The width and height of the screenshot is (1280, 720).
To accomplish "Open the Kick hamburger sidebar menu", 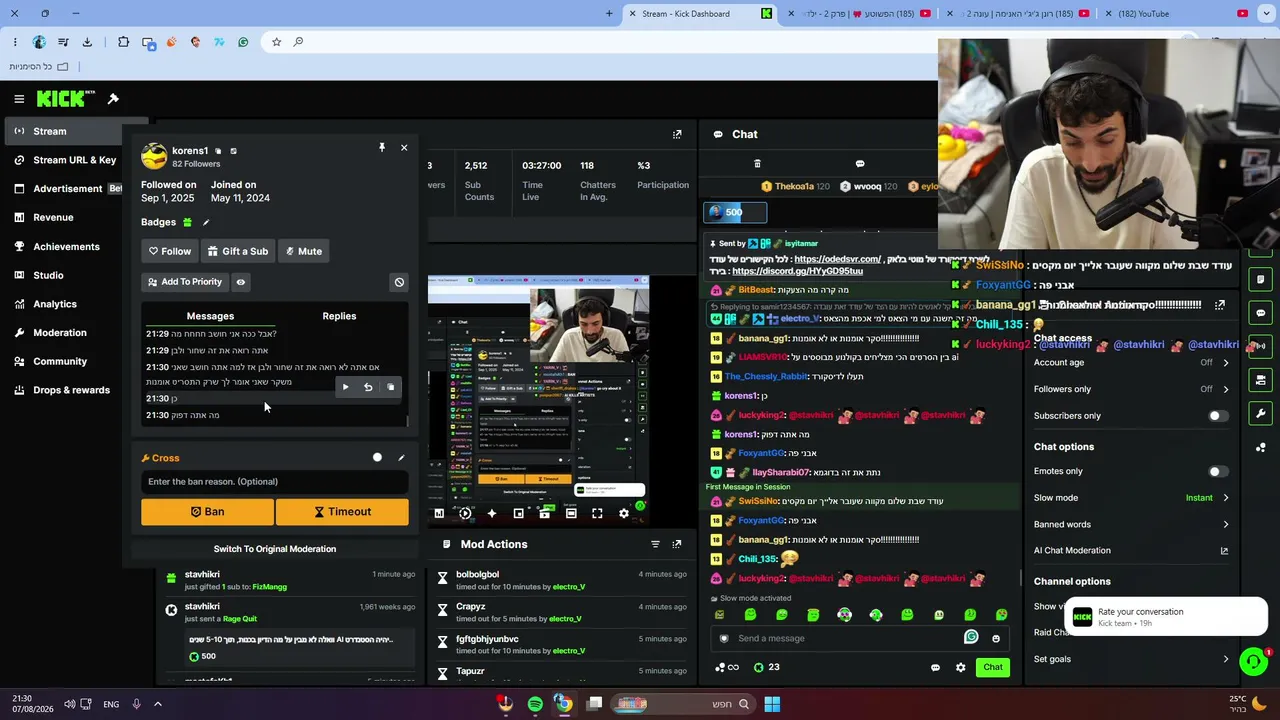I will tap(19, 99).
